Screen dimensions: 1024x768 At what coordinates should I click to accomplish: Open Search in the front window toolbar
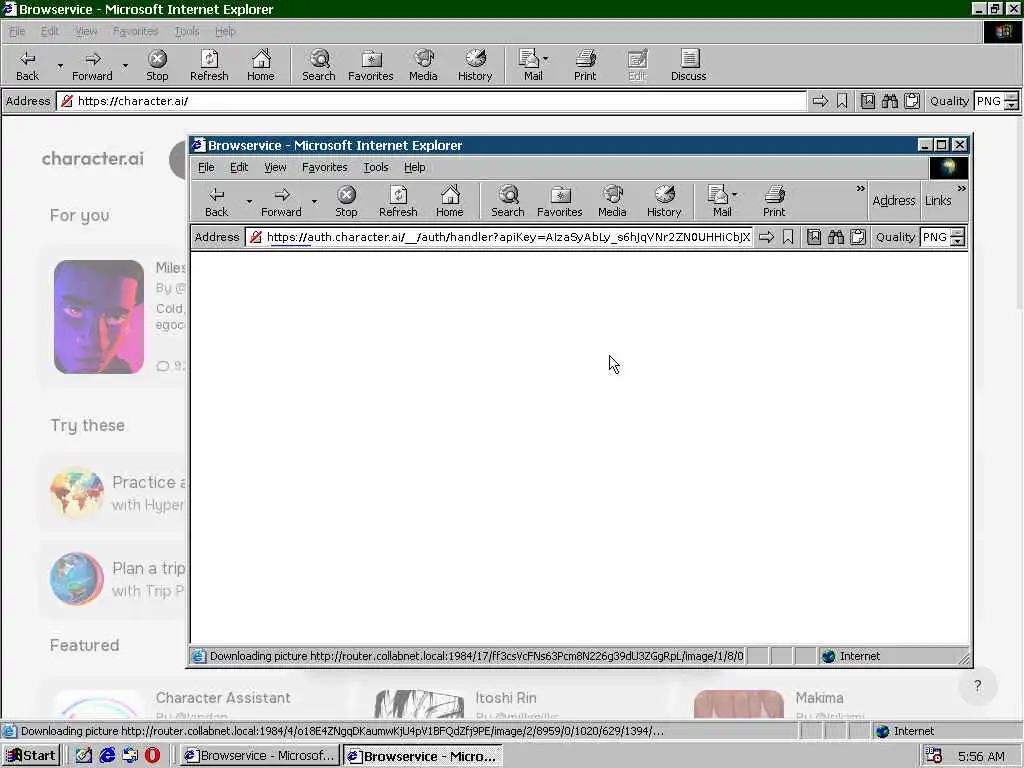point(507,201)
